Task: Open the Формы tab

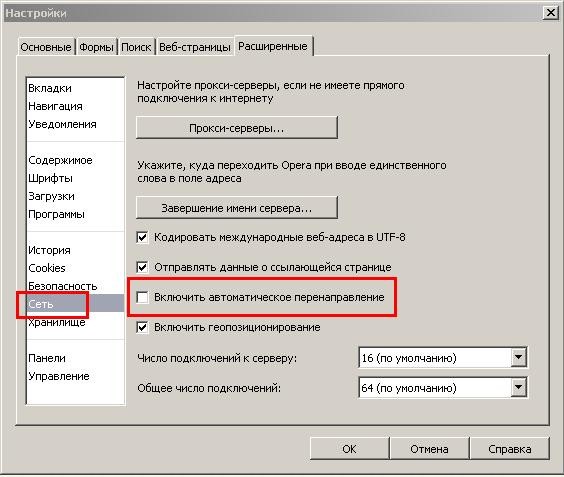Action: [96, 47]
